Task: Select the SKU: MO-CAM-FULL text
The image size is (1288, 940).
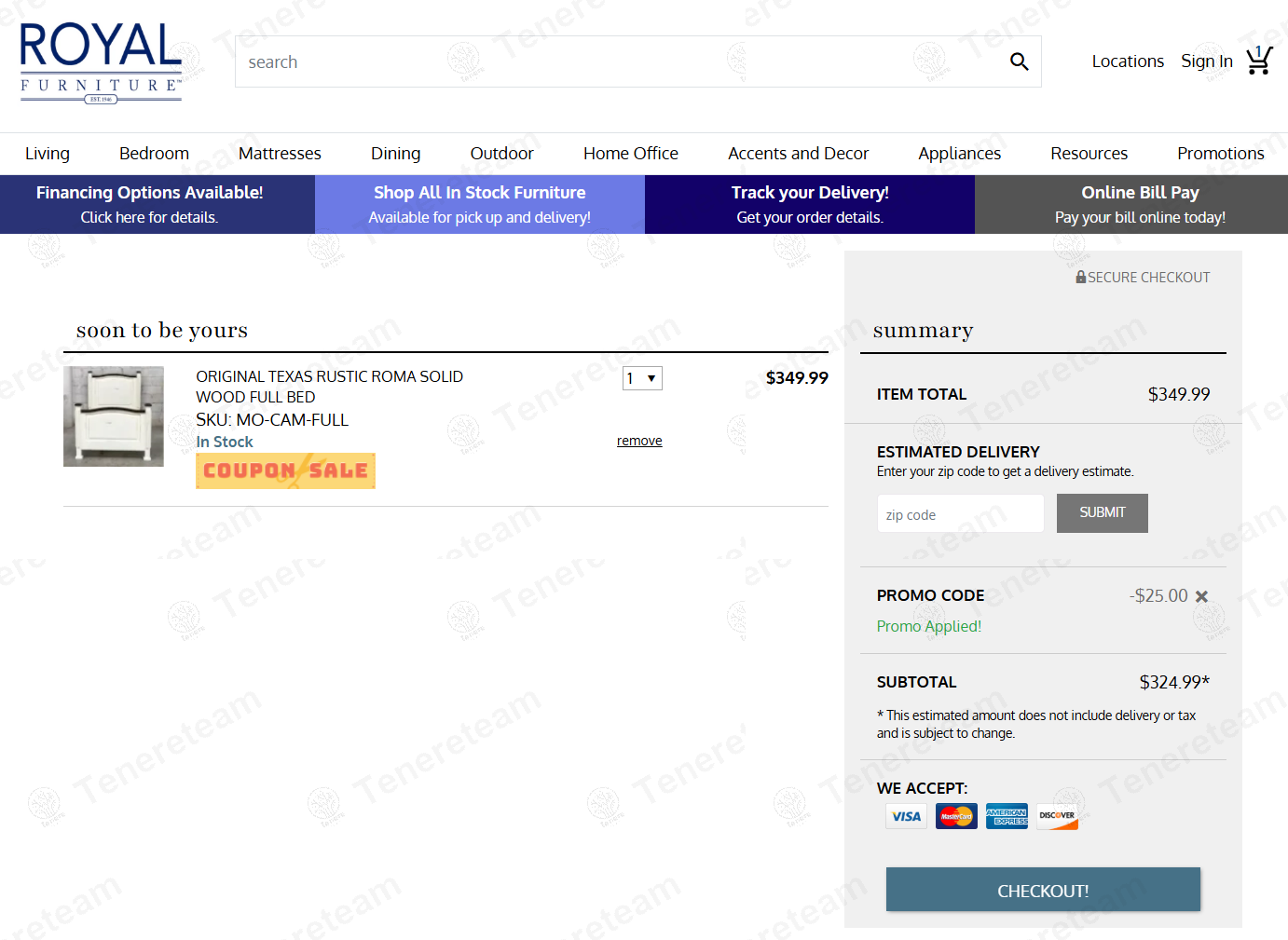Action: (272, 420)
